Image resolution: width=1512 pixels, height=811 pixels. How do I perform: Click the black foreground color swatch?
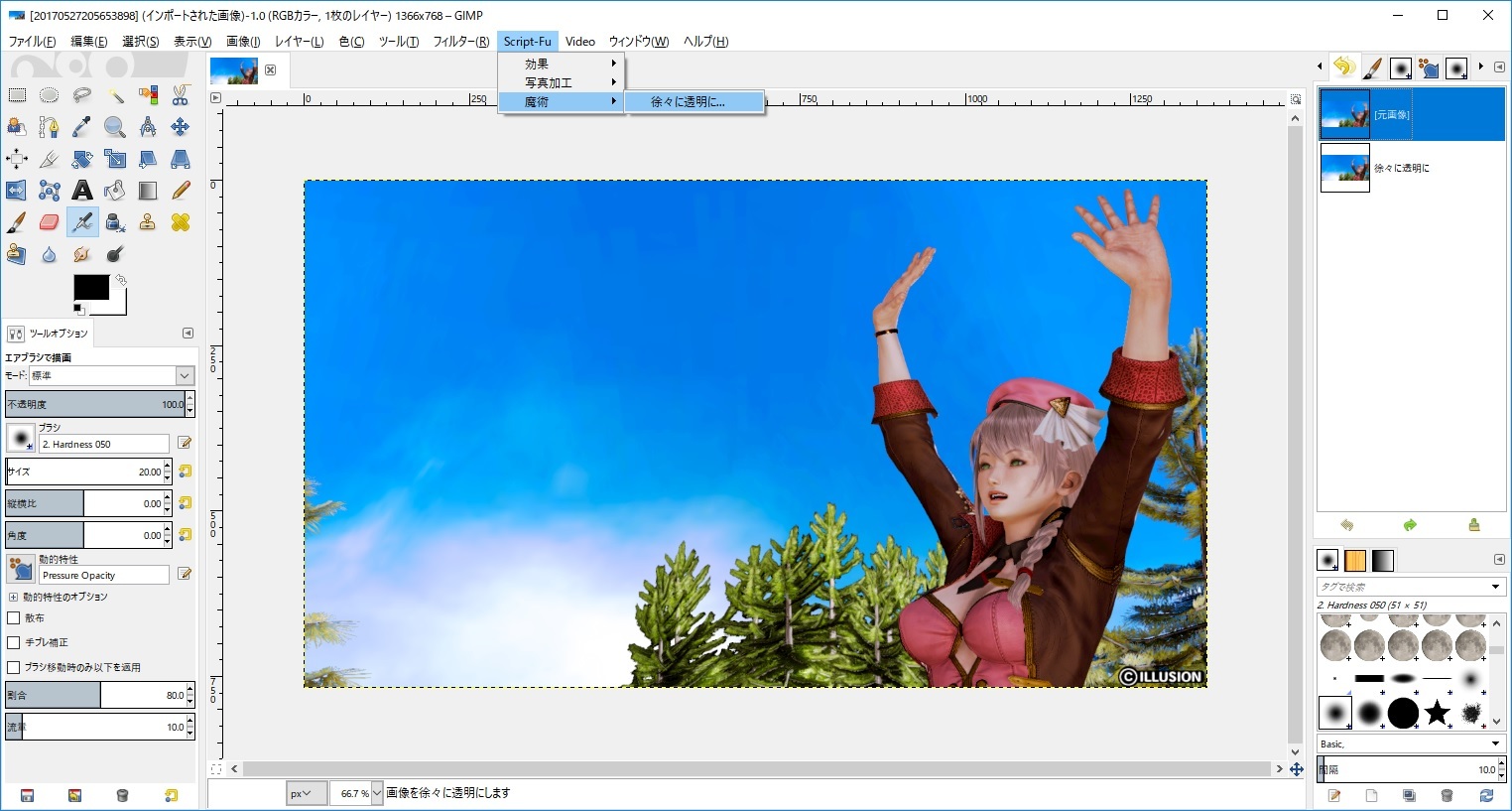tap(91, 287)
